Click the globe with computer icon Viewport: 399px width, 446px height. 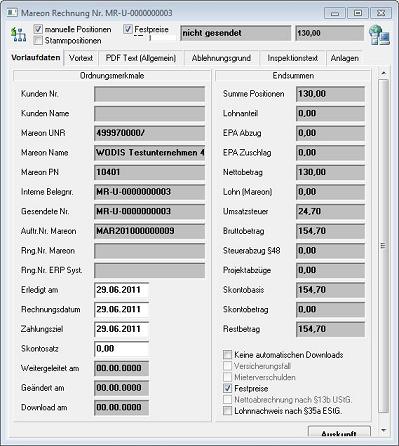click(379, 35)
